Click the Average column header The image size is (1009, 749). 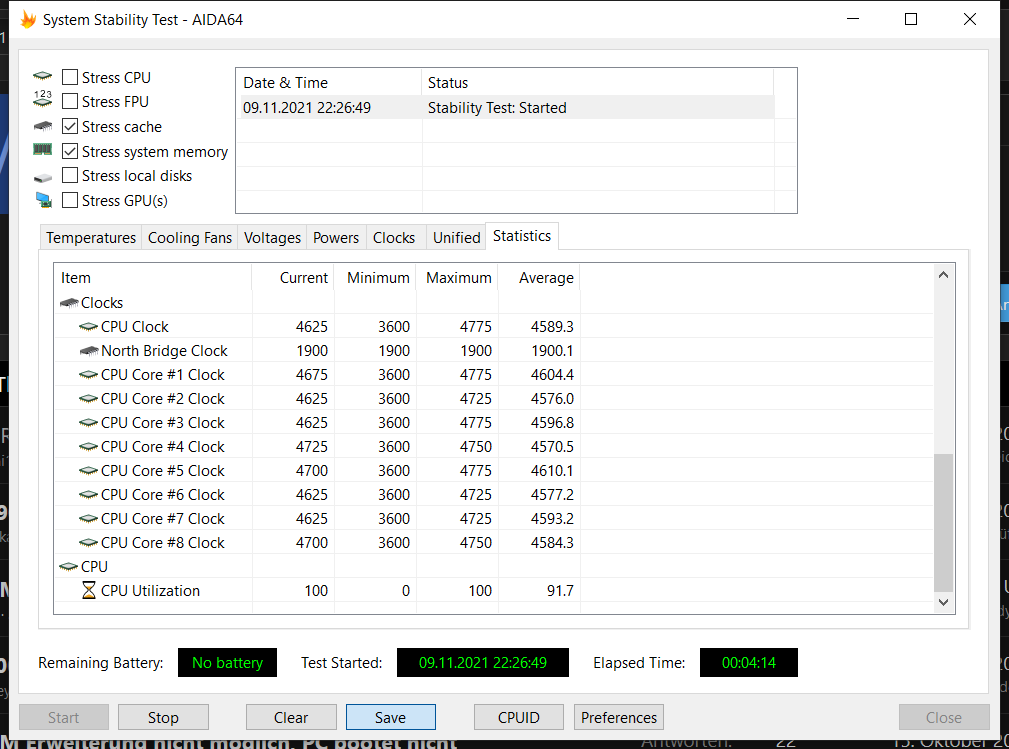pos(539,277)
